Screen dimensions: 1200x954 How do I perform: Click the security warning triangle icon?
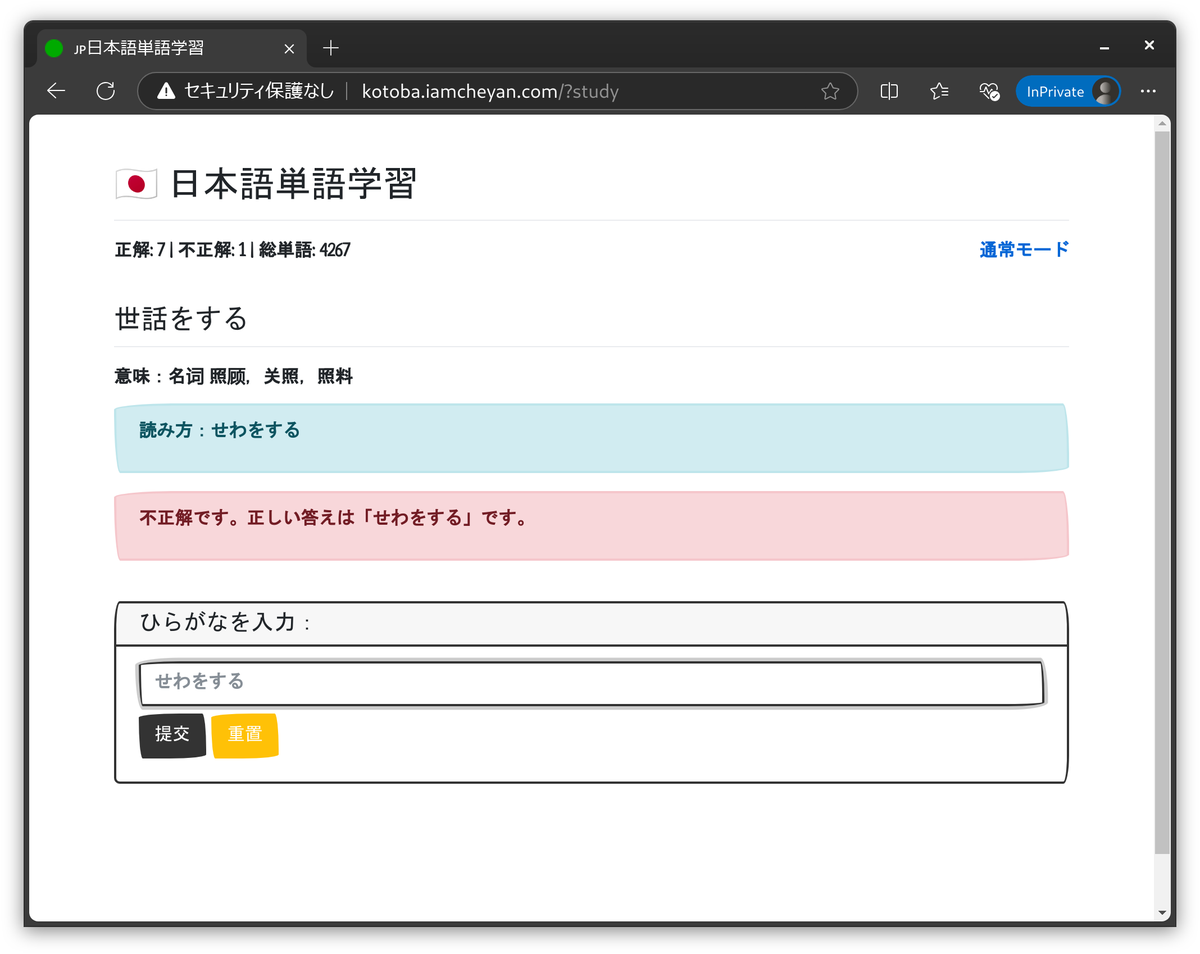(166, 91)
